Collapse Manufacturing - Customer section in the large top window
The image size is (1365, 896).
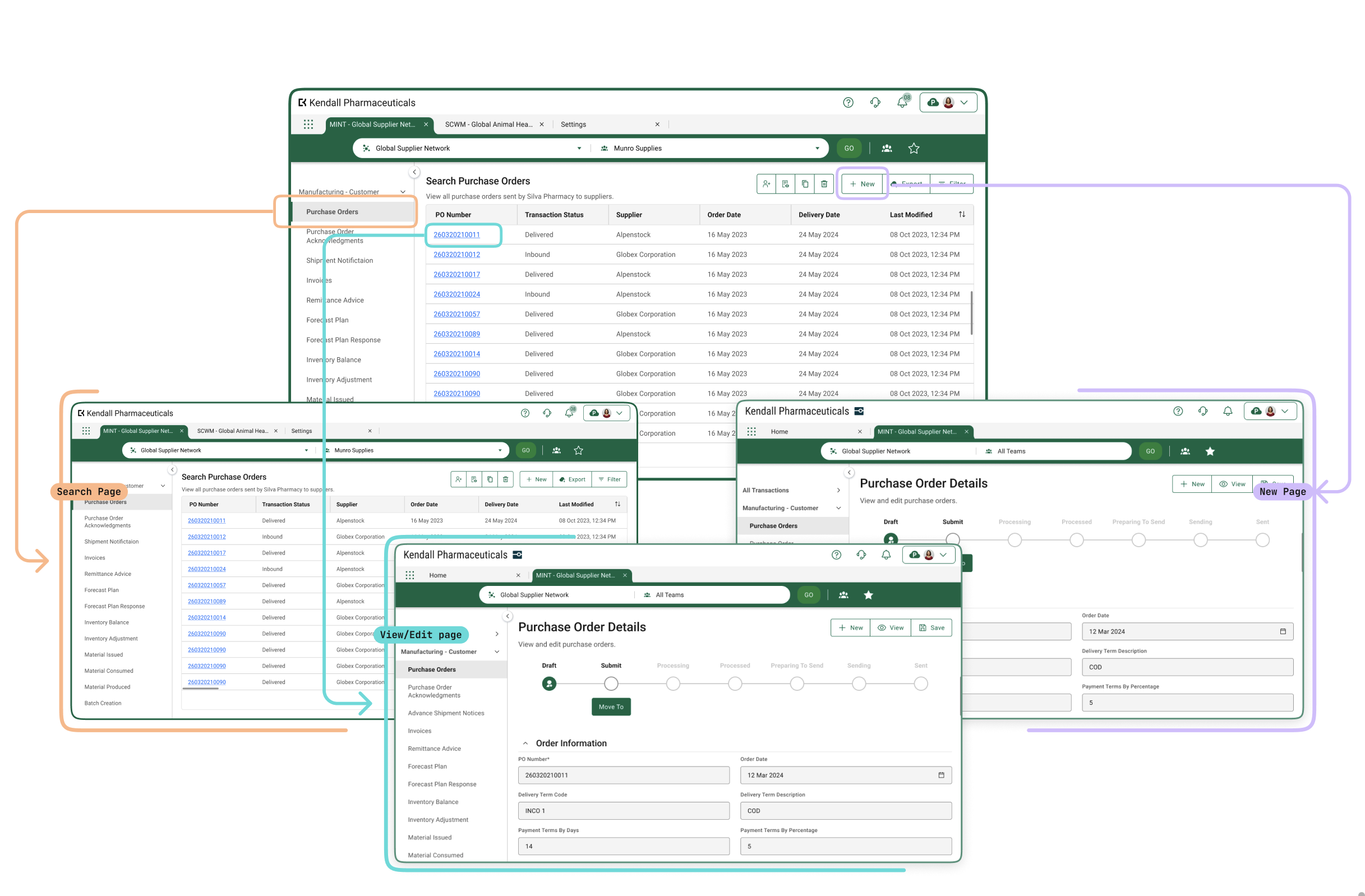click(x=403, y=192)
